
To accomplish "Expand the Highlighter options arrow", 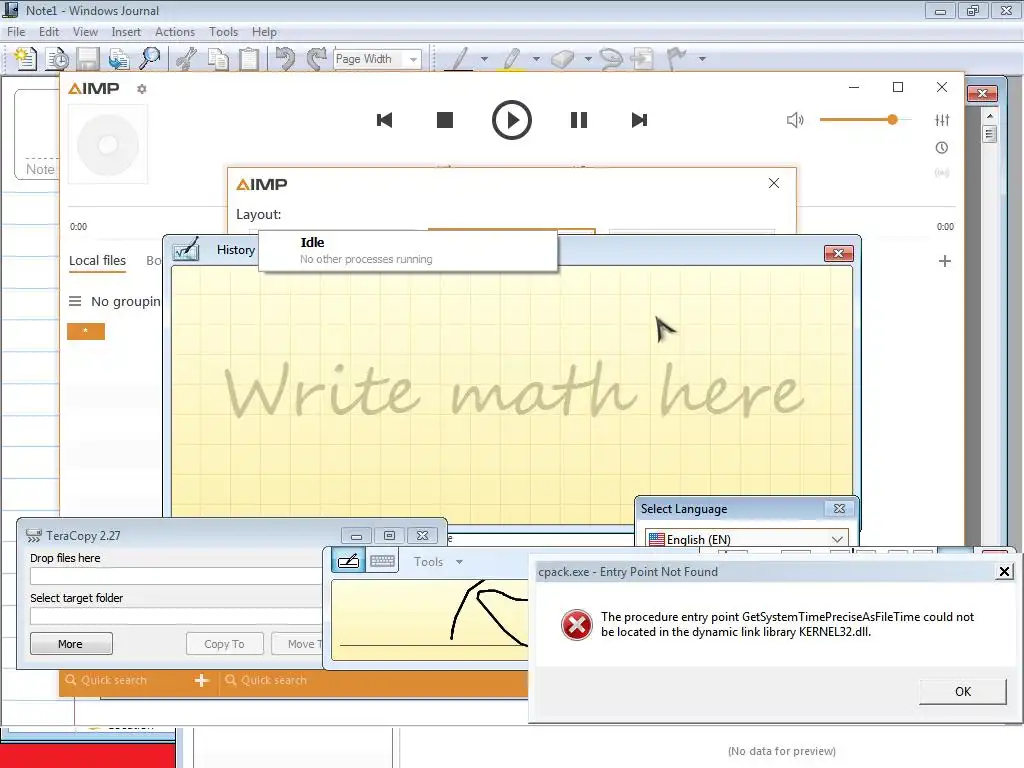I will coord(536,59).
